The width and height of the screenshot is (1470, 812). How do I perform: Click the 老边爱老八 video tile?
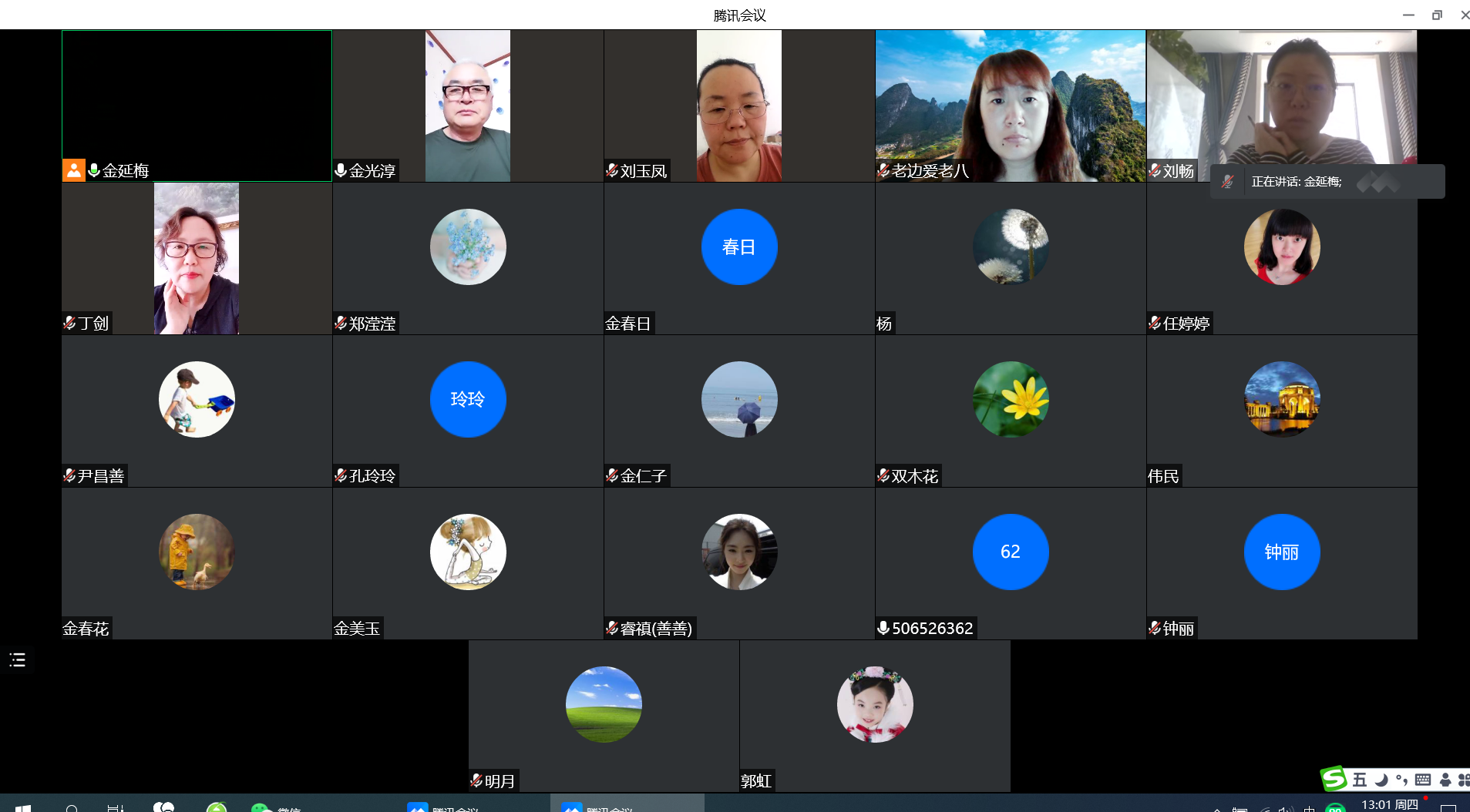[x=1010, y=106]
